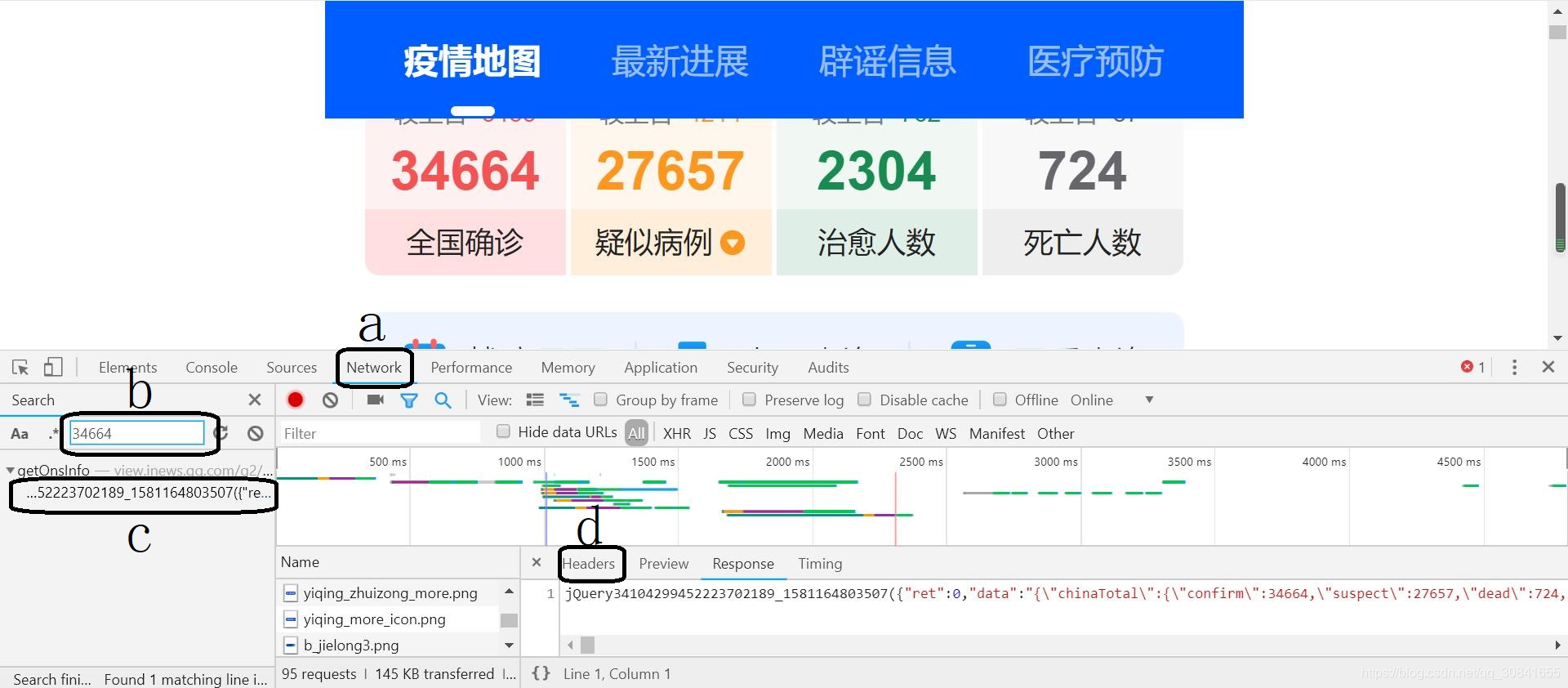The width and height of the screenshot is (1568, 688).
Task: Select yiqing_more_icon.png request row
Action: pos(389,619)
